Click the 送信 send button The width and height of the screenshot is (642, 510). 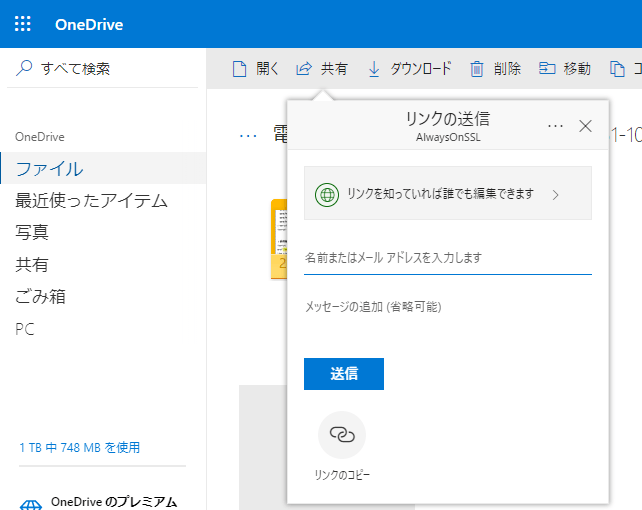coord(344,374)
